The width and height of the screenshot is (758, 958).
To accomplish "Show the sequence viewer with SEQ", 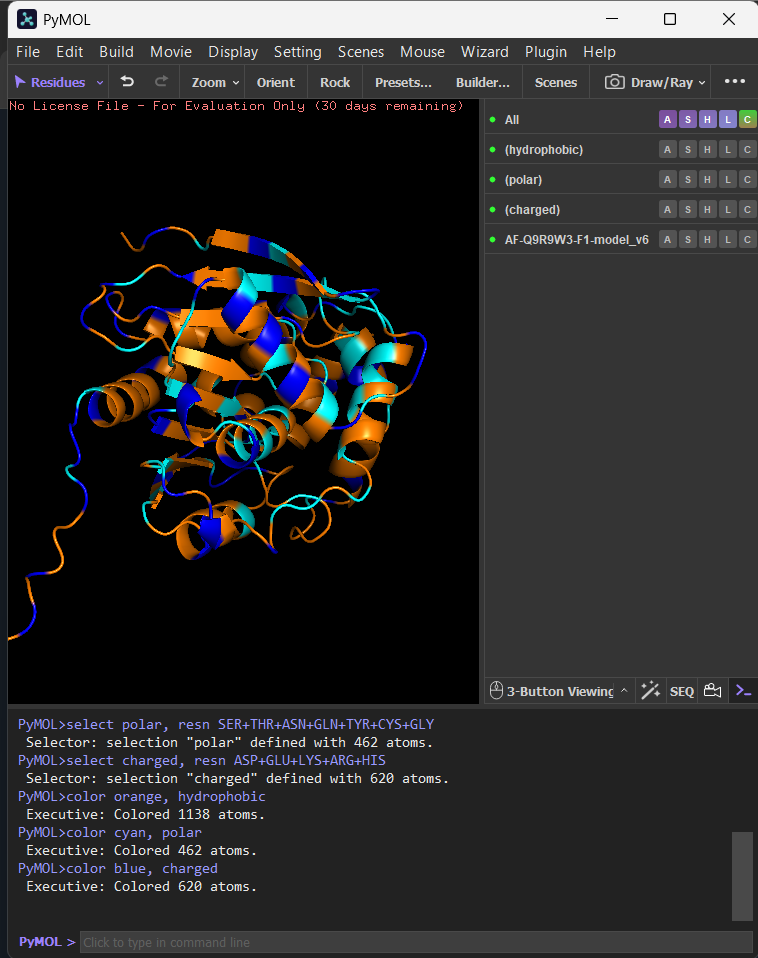I will click(682, 692).
